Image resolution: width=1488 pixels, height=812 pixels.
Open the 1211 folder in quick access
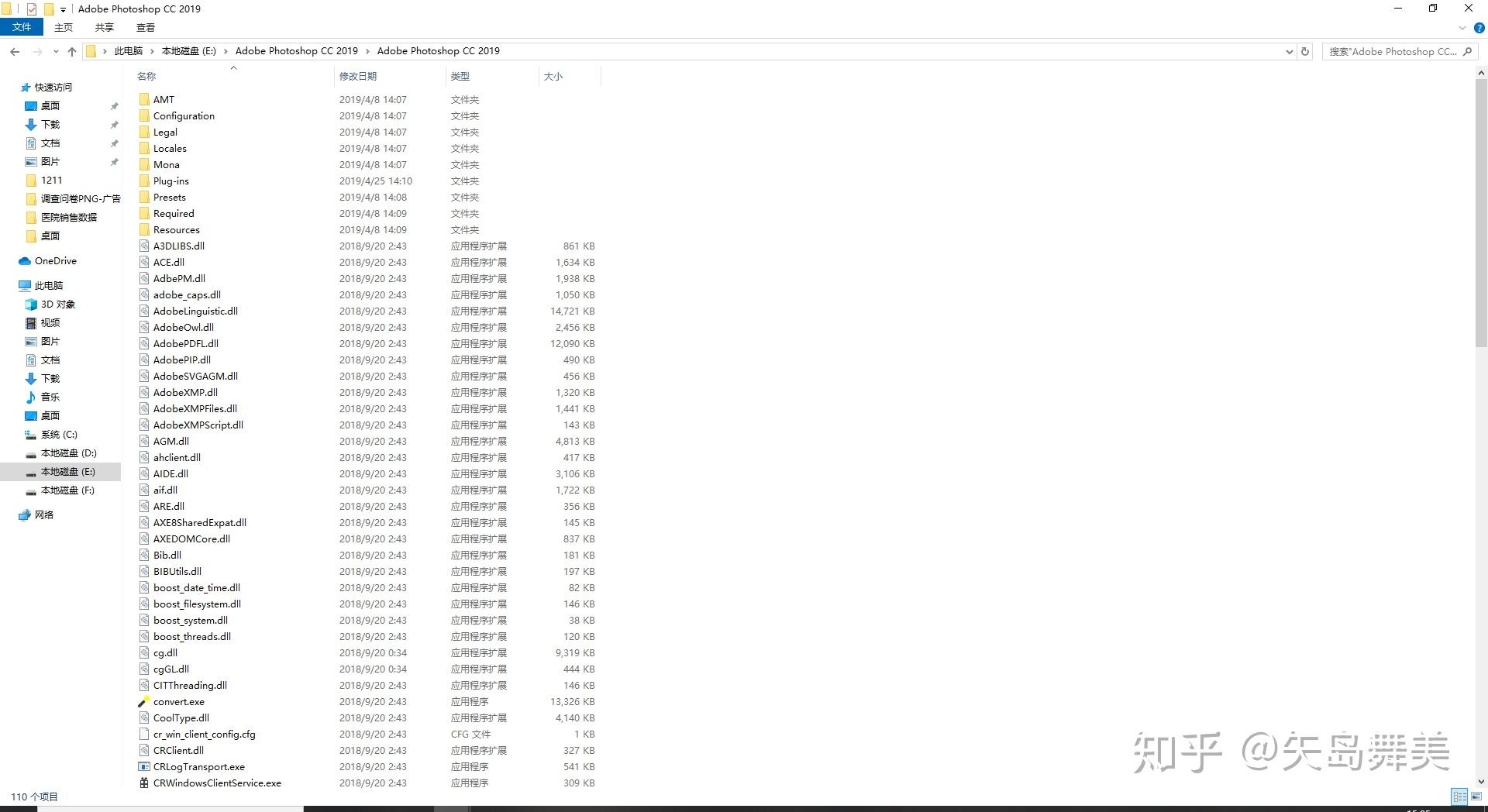(x=51, y=181)
